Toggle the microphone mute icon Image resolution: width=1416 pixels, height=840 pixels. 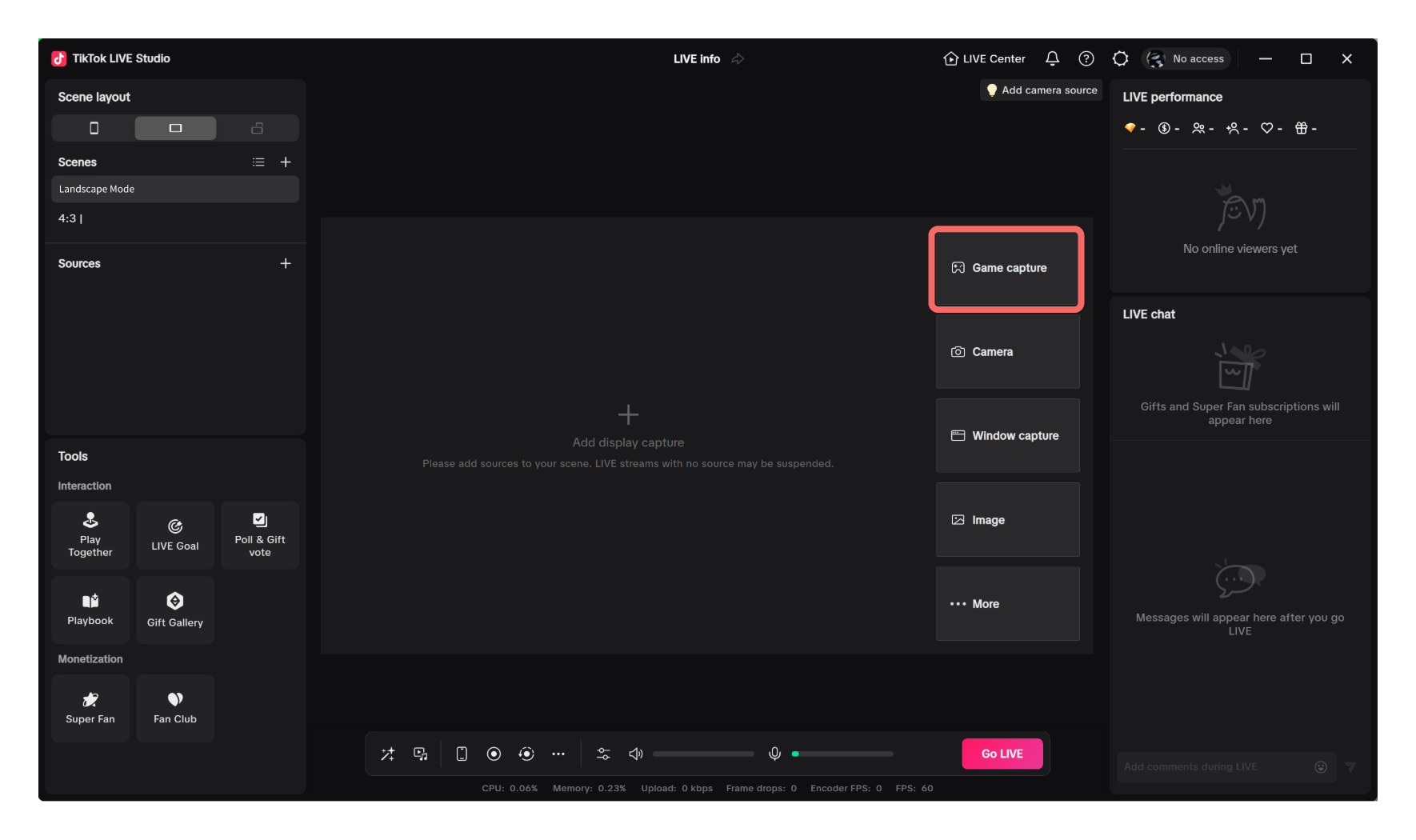click(774, 754)
